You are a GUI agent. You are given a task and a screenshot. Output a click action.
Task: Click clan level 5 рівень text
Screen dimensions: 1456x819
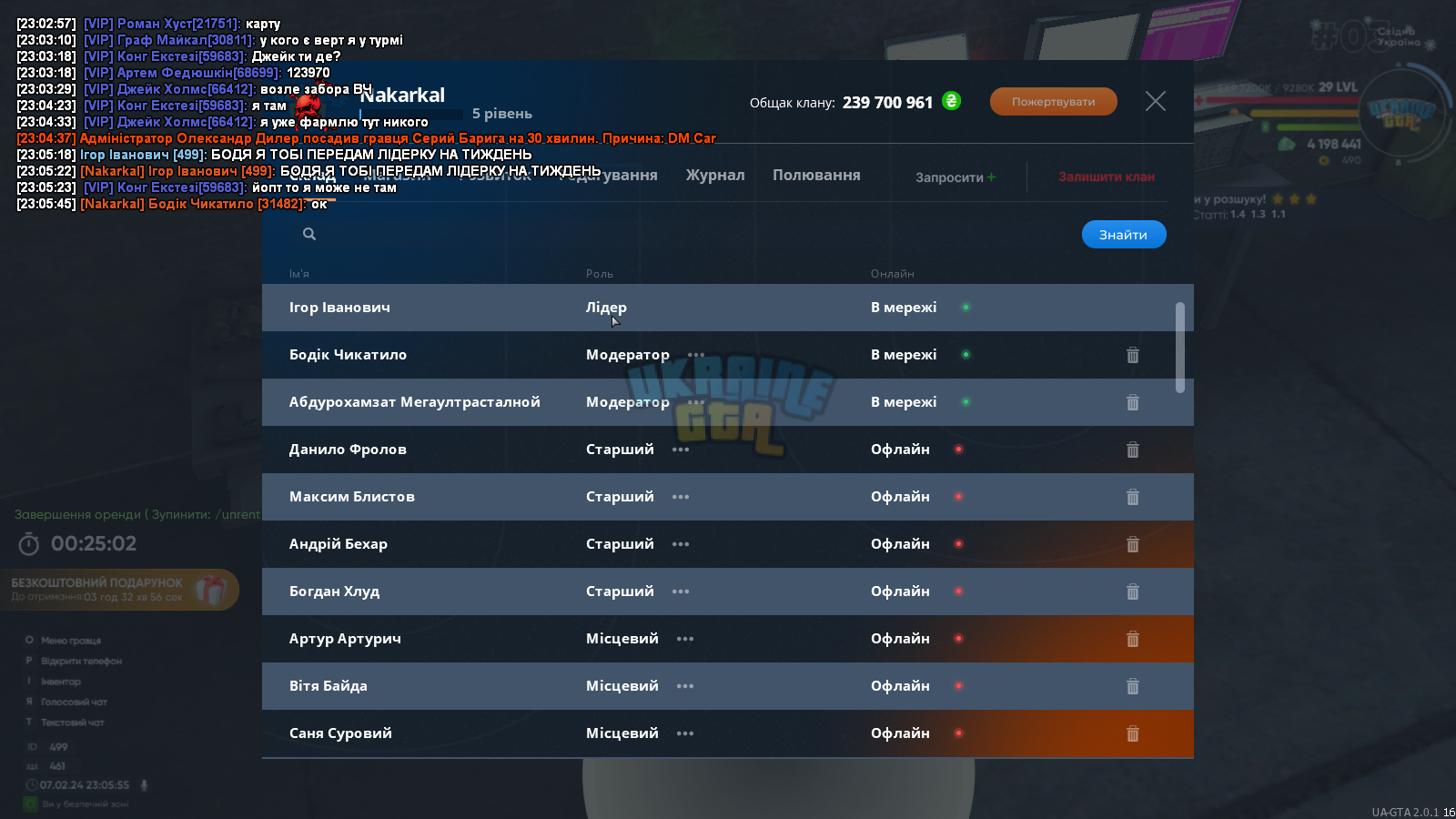point(502,114)
